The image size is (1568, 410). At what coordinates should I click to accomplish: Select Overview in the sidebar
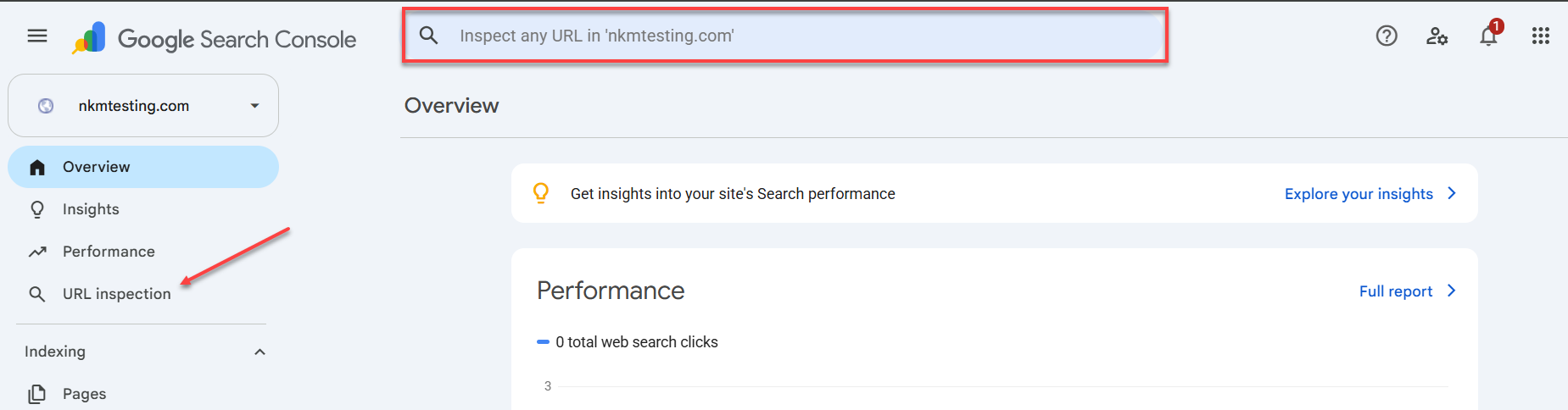click(143, 167)
